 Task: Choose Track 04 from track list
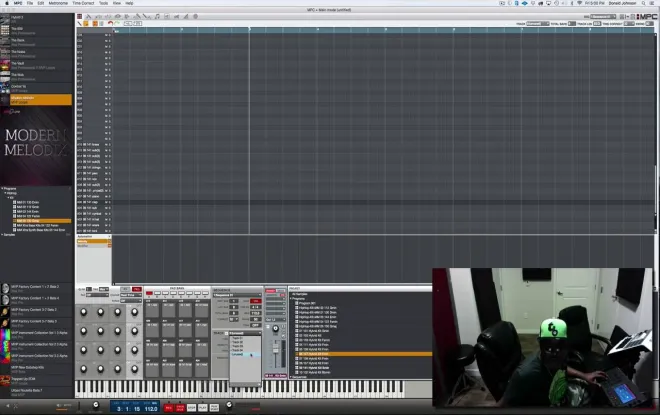[245, 350]
